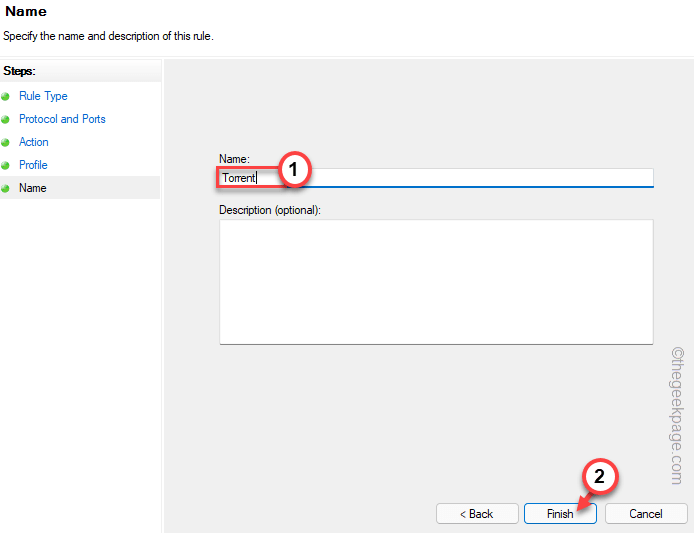Click the "Description (optional):" label
The height and width of the screenshot is (533, 694).
(270, 210)
